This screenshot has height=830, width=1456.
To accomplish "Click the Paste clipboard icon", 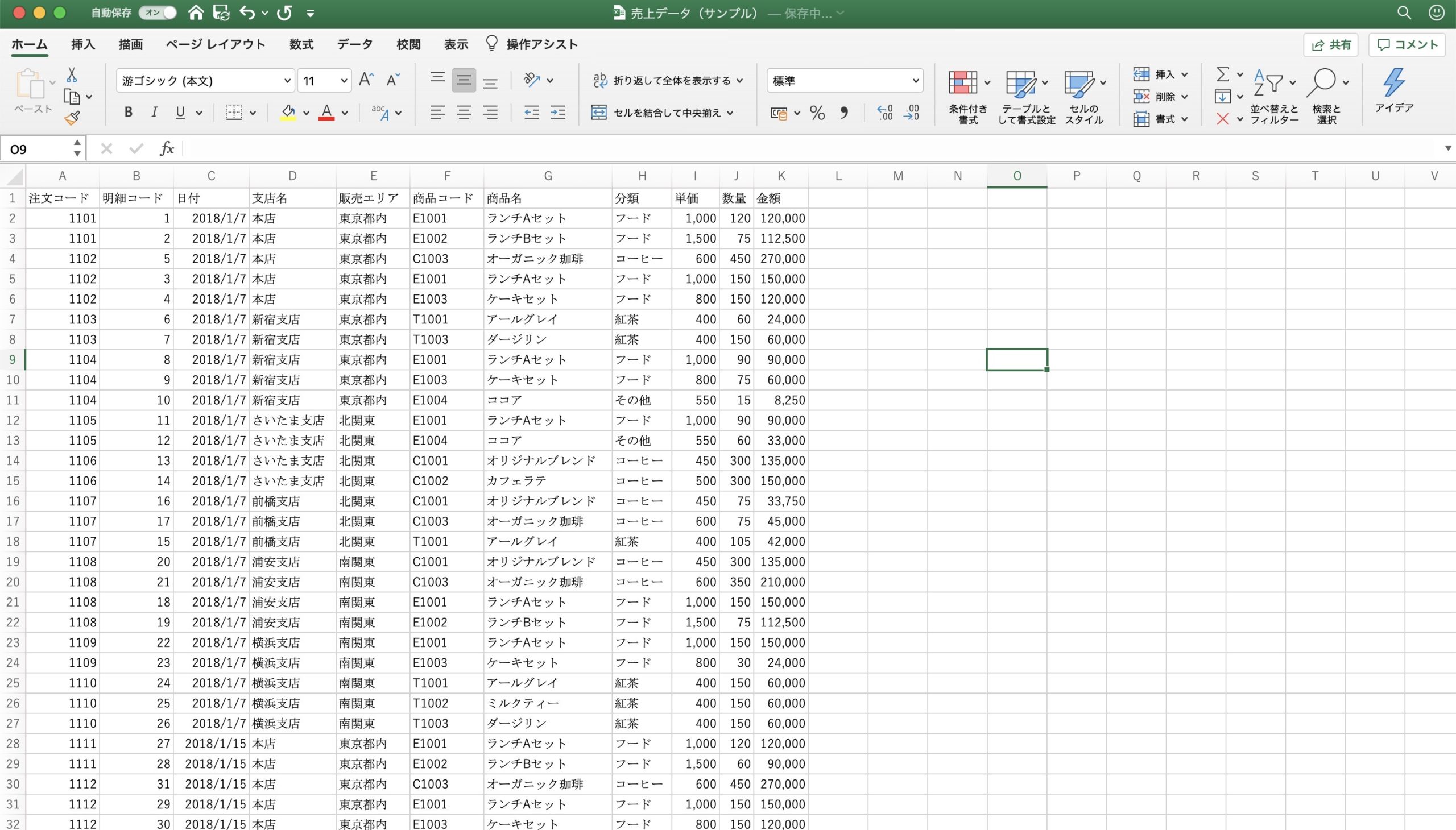I will pos(31,84).
